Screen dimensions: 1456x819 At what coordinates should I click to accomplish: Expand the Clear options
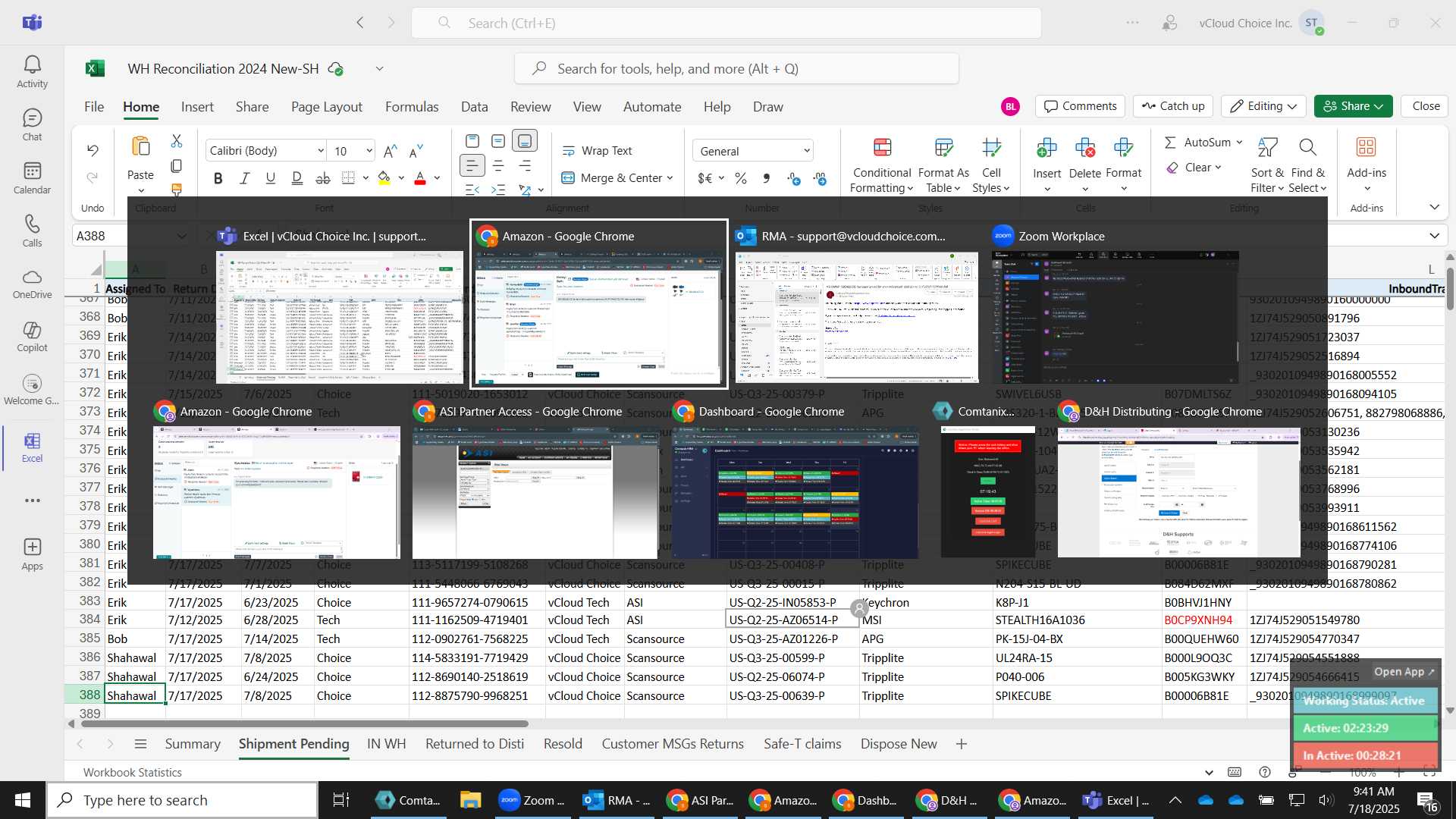[1218, 168]
